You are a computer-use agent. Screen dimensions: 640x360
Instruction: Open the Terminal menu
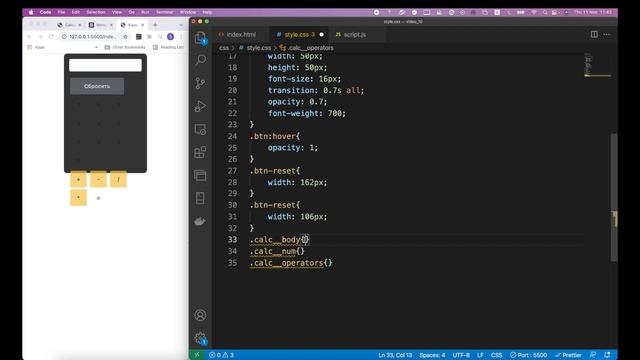click(164, 12)
